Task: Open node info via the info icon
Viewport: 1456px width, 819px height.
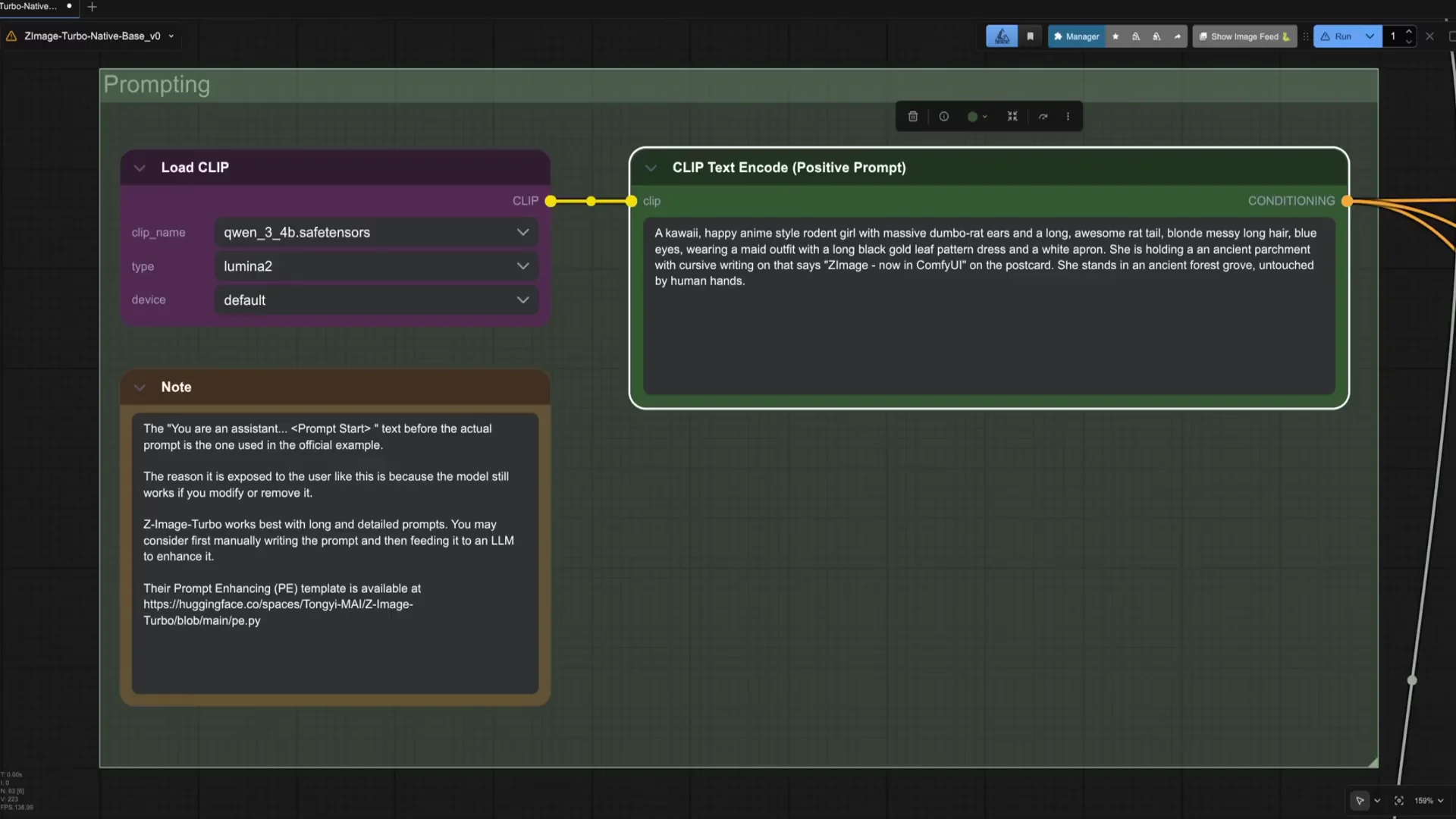Action: click(x=943, y=116)
